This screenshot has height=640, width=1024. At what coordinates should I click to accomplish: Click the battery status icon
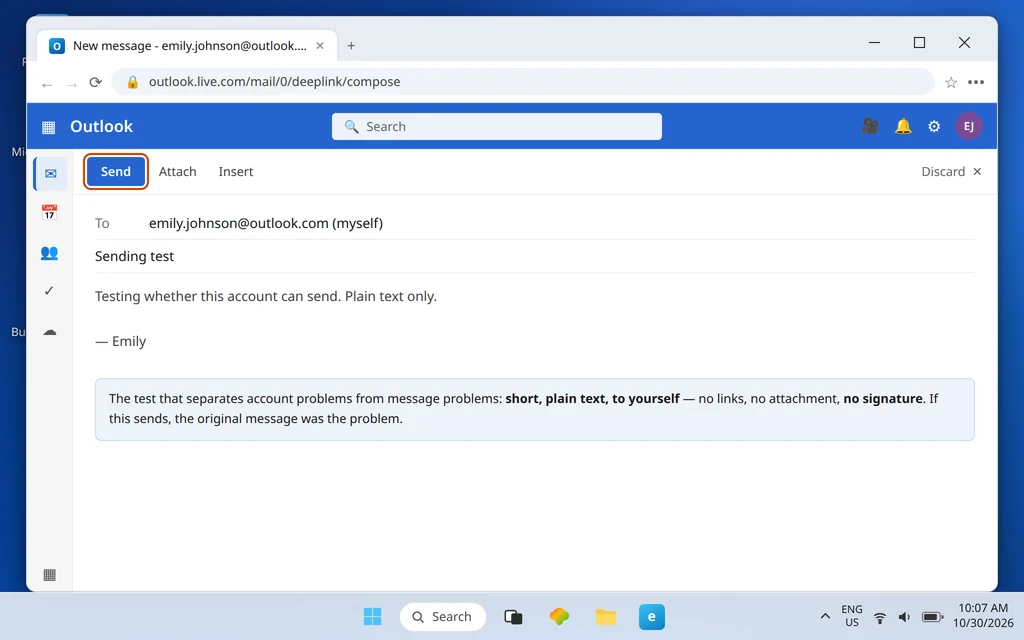pyautogui.click(x=932, y=617)
